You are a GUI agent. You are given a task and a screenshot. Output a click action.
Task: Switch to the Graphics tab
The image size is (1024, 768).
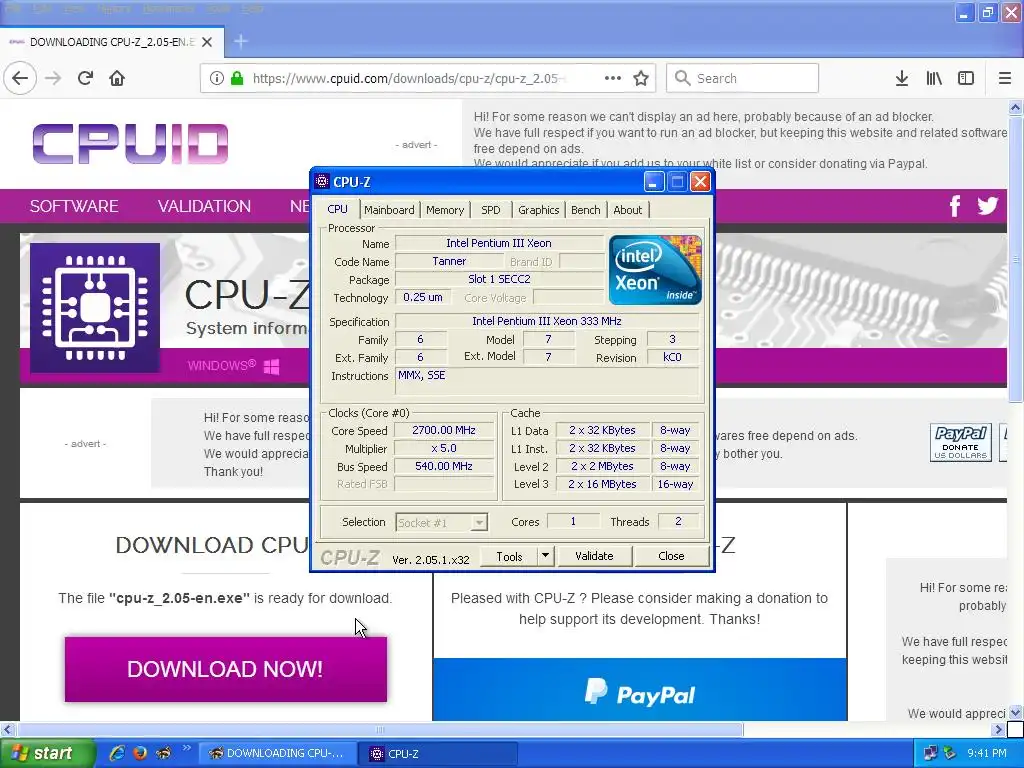[539, 210]
